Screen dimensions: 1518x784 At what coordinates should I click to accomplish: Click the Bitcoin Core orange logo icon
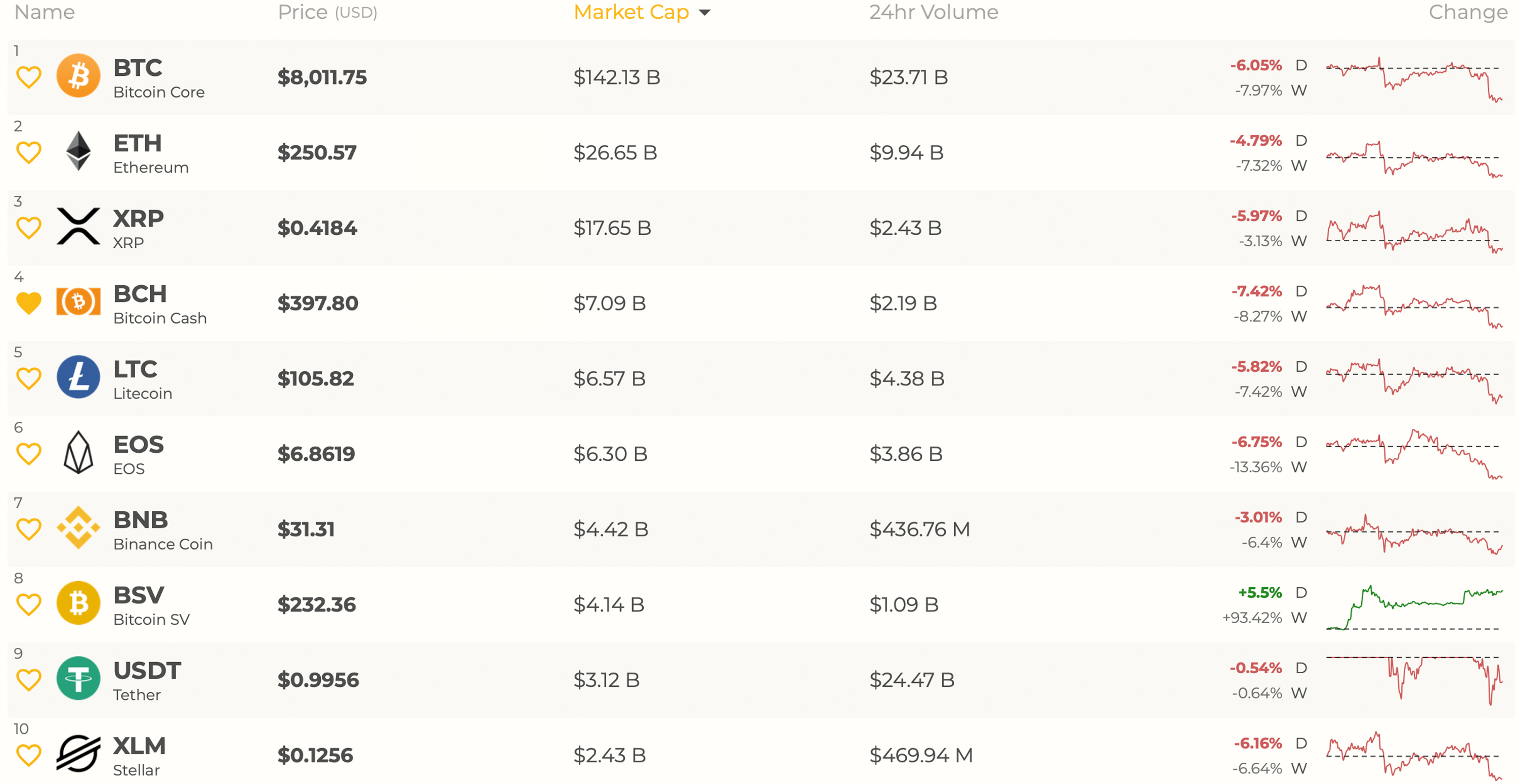click(x=78, y=76)
